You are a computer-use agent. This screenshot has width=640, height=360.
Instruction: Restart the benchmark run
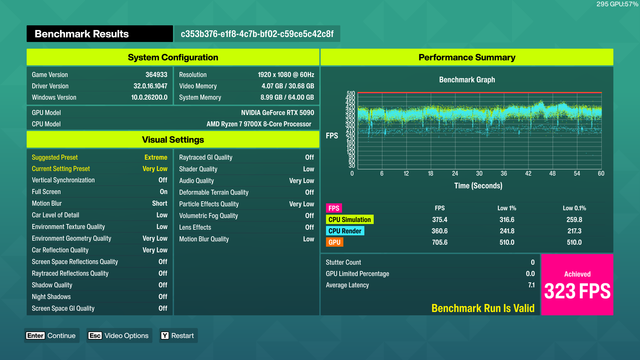178,336
